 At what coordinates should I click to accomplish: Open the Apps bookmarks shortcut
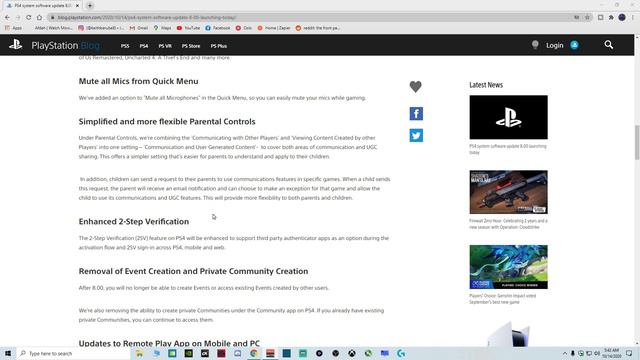13,28
